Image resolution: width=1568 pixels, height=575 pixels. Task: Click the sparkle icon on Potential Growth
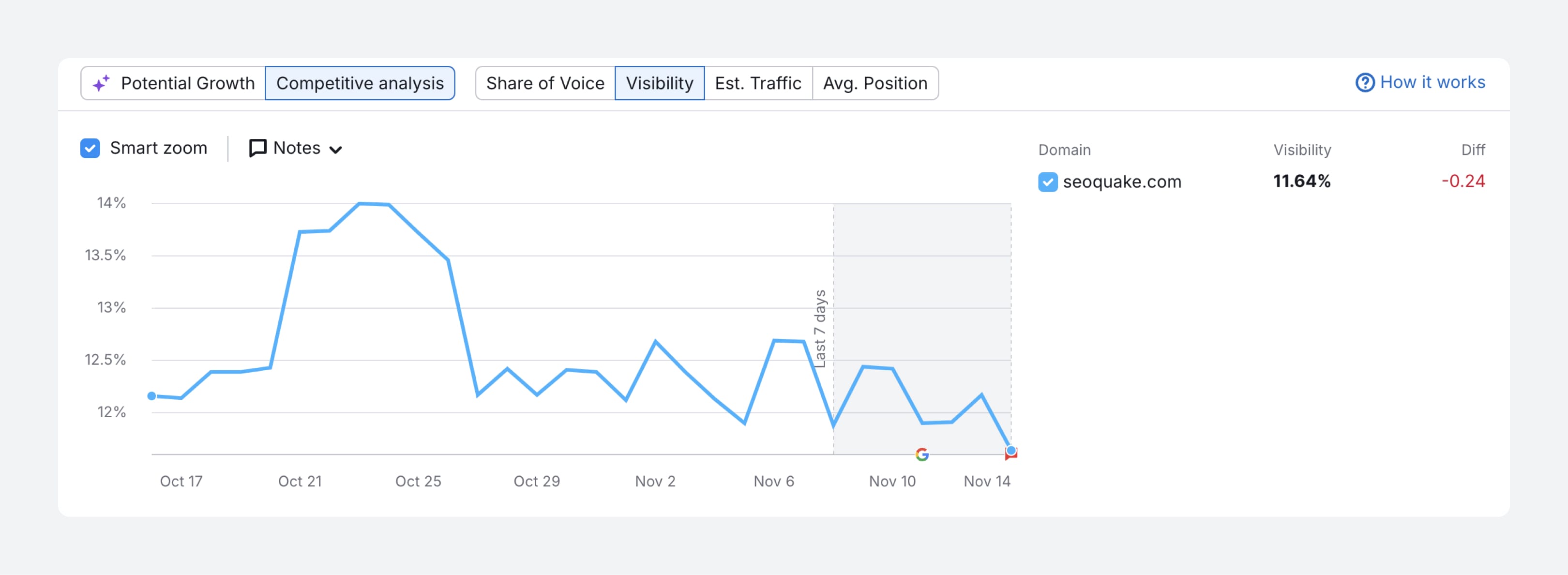click(101, 83)
